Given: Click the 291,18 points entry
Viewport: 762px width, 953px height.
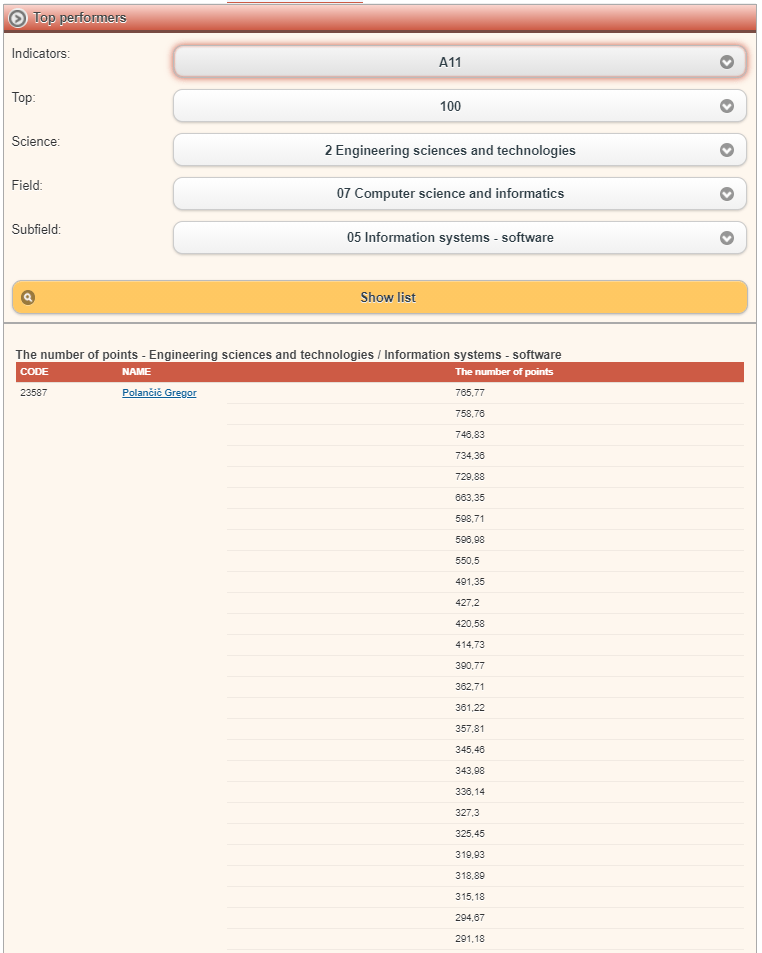Looking at the screenshot, I should tap(470, 939).
